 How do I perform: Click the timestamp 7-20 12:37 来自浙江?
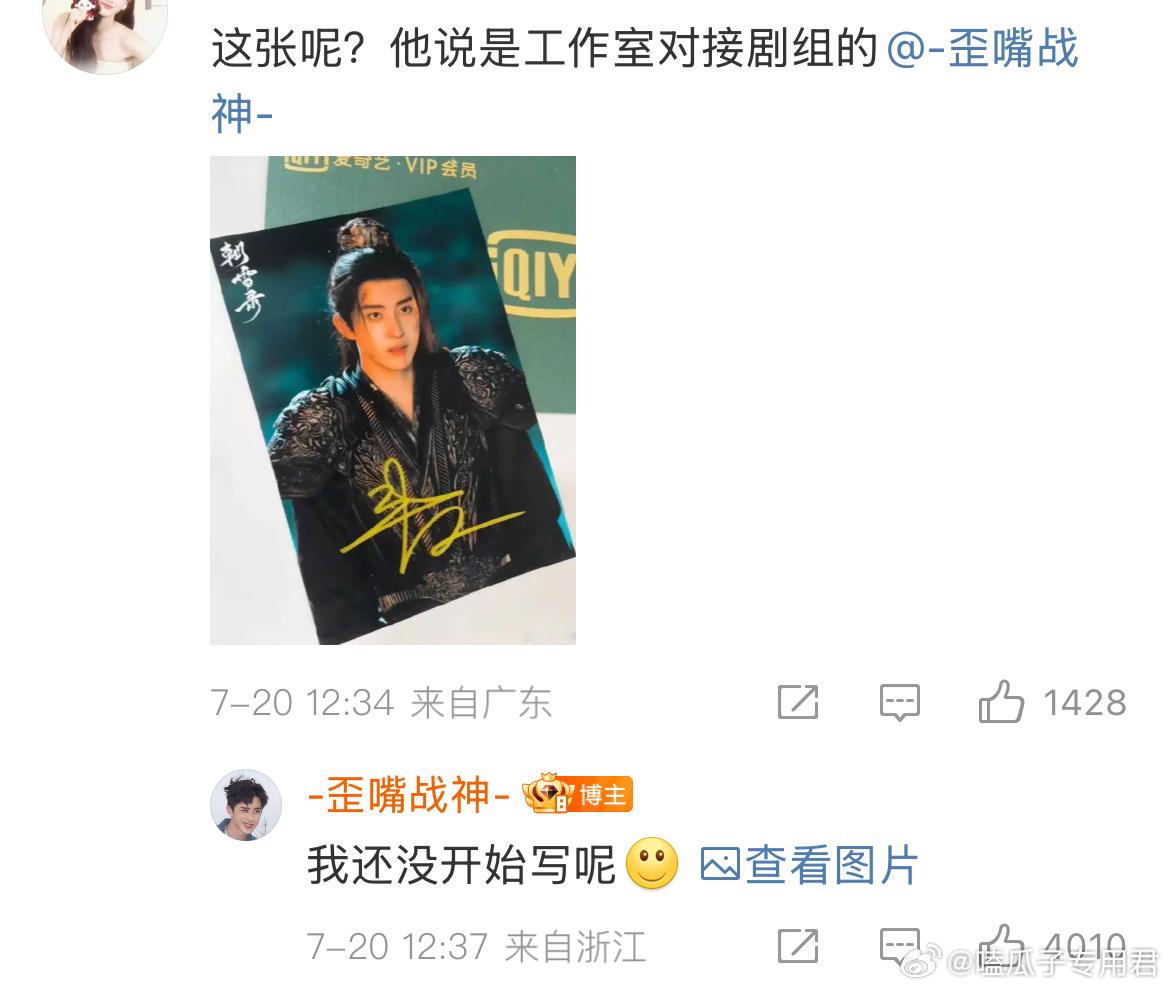[476, 947]
